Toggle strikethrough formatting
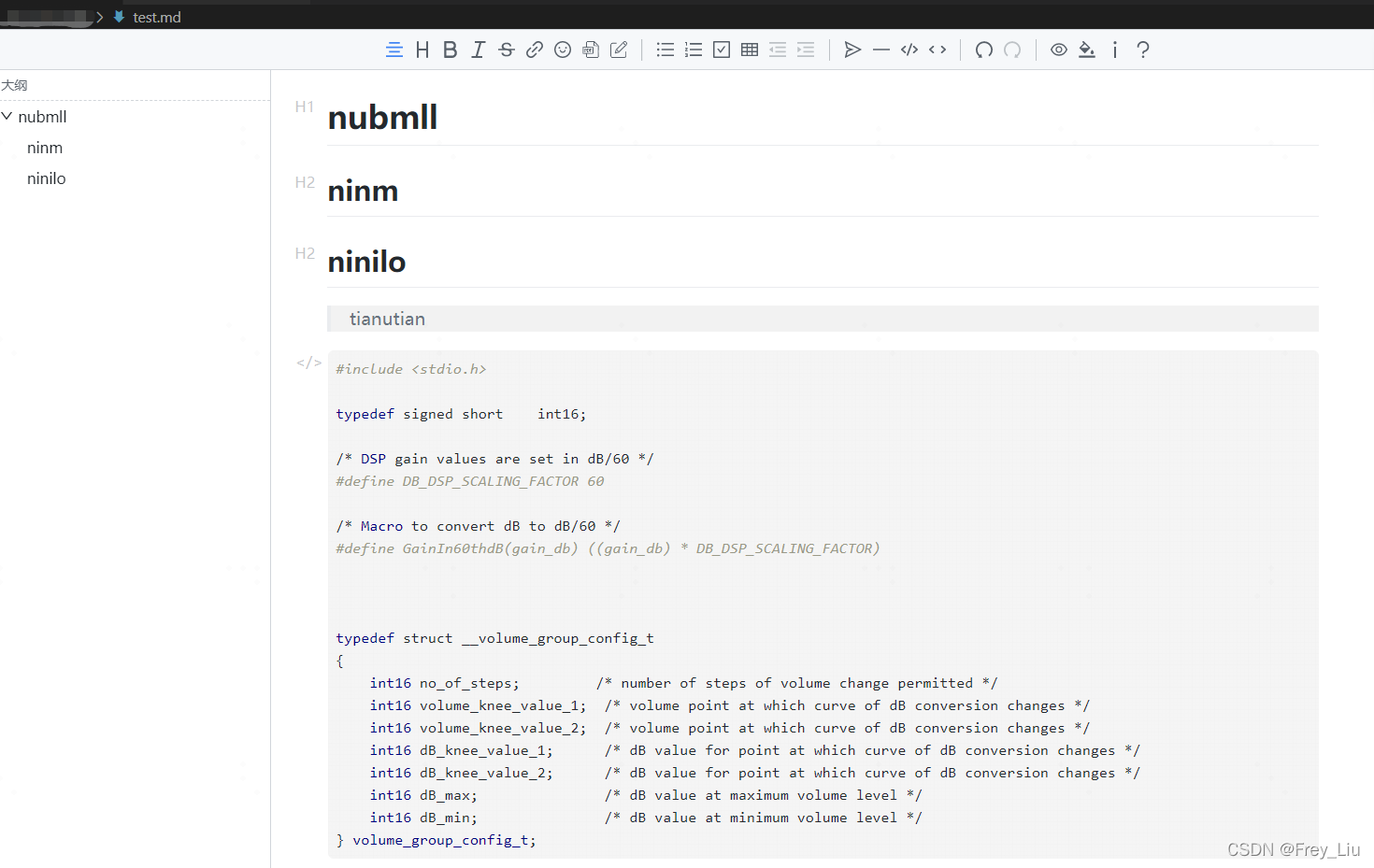 (506, 50)
